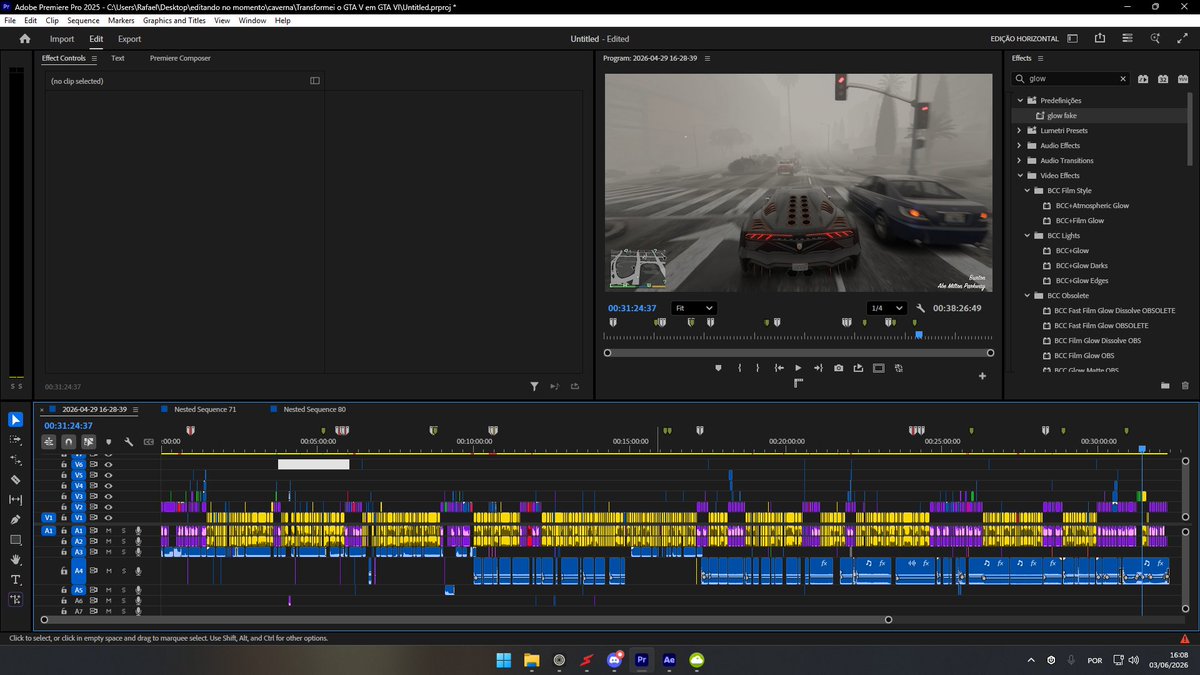Viewport: 1200px width, 675px height.
Task: Open the Premiere Composer panel tab
Action: (x=180, y=58)
